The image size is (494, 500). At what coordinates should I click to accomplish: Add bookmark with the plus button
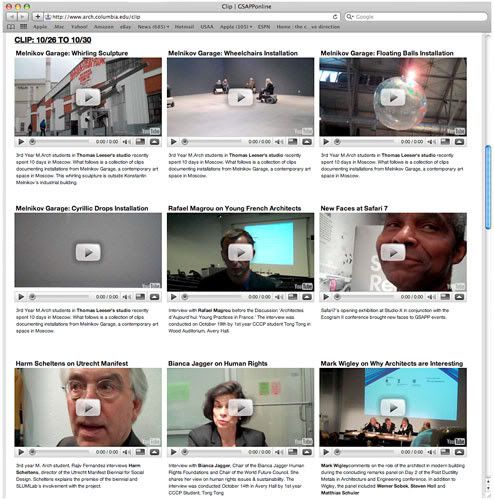38,17
